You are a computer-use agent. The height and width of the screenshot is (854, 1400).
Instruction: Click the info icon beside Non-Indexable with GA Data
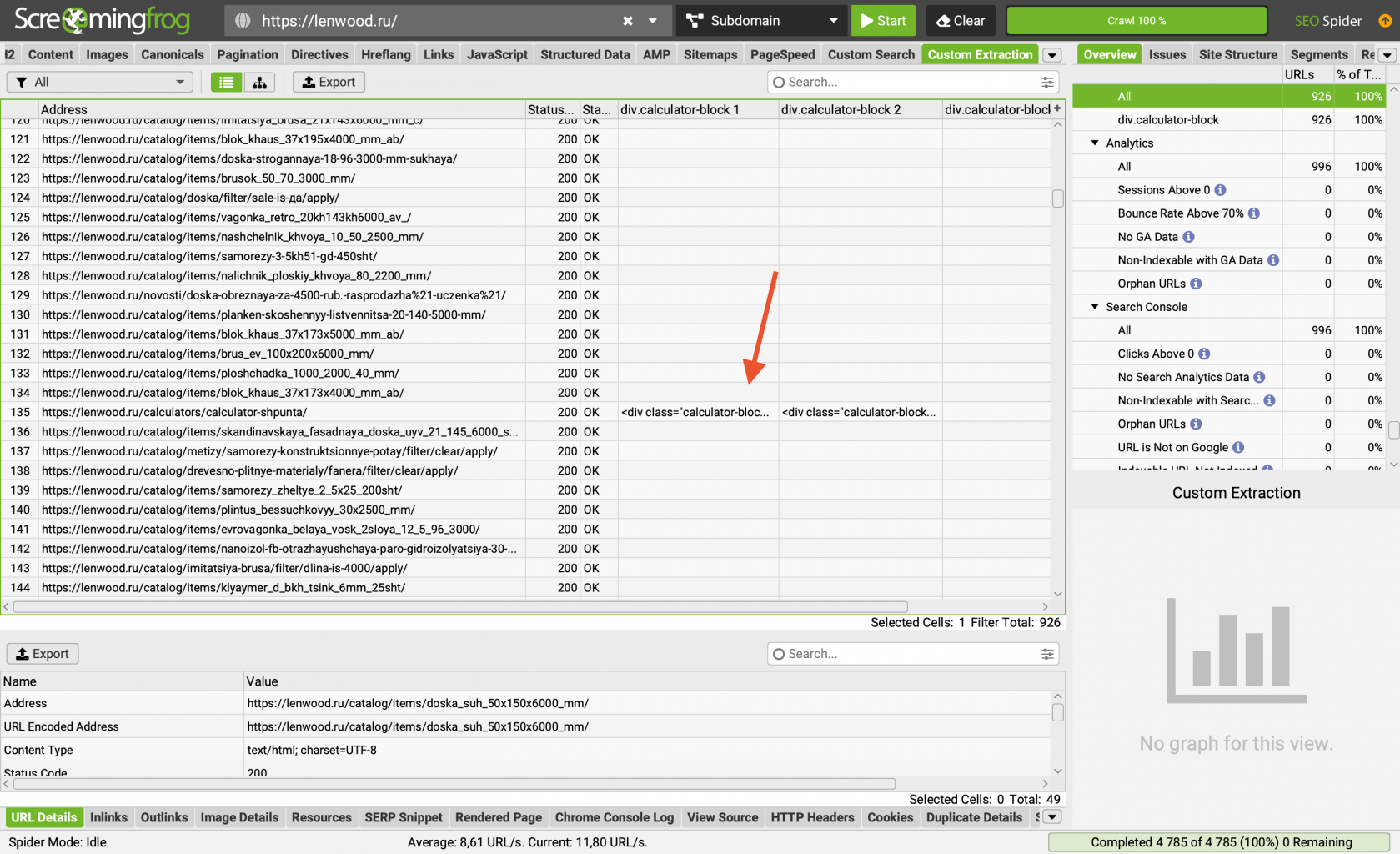[x=1273, y=260]
